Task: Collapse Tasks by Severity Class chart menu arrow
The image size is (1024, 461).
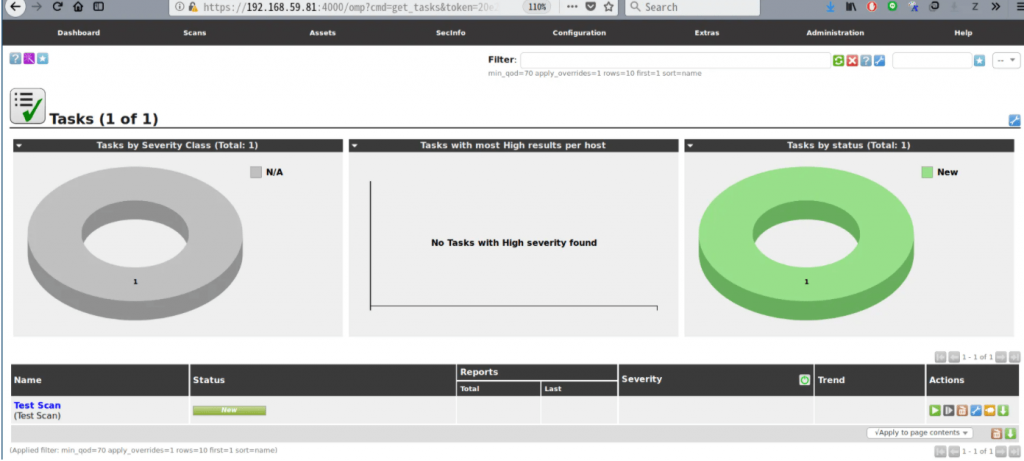Action: click(x=20, y=146)
